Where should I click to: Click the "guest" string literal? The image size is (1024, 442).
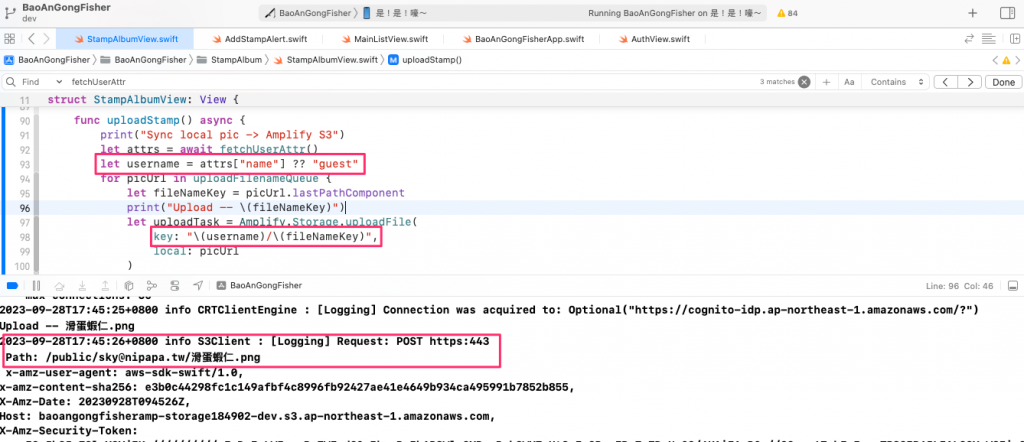click(x=335, y=165)
